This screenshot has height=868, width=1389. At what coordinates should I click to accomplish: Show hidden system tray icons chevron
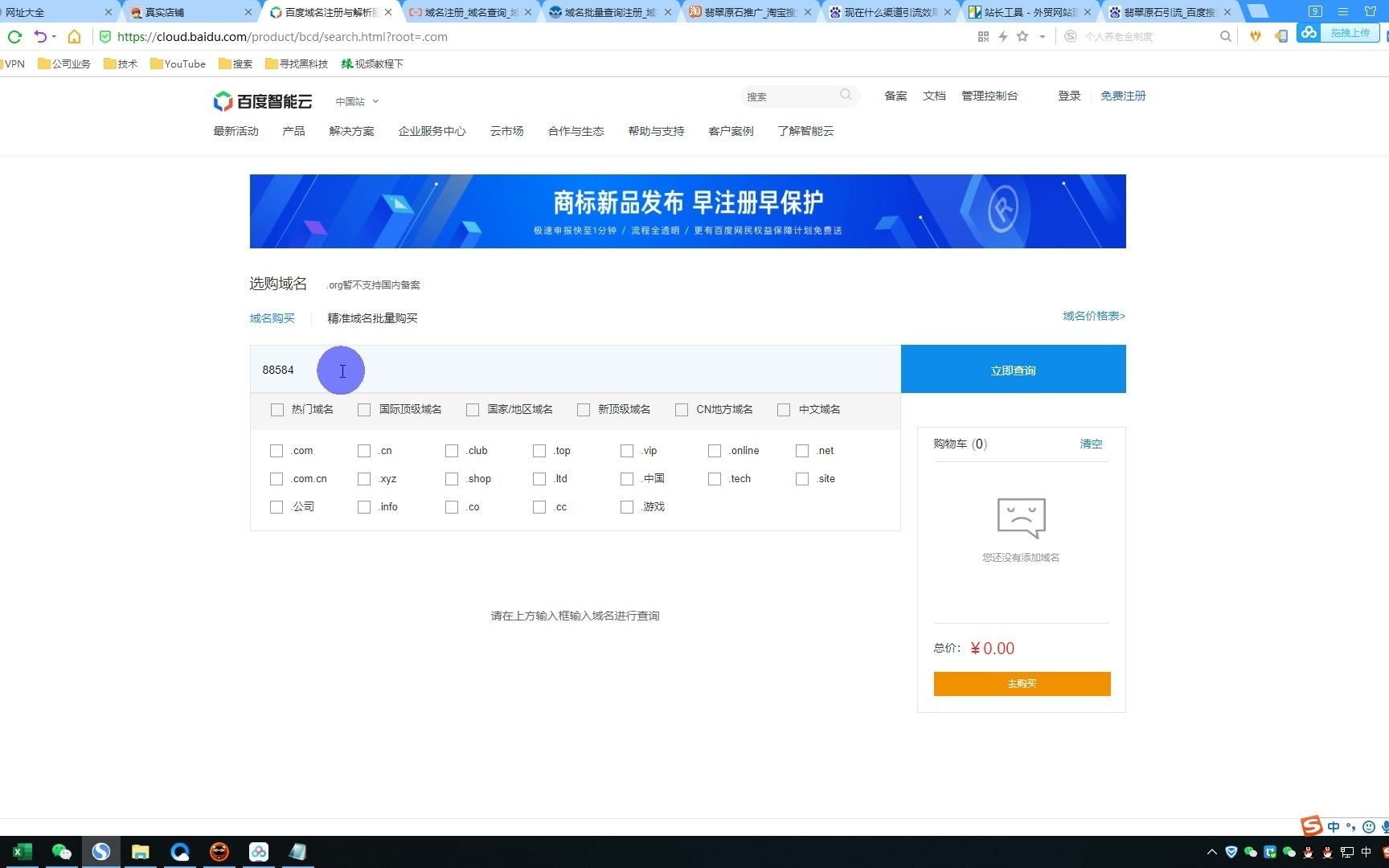coord(1211,852)
